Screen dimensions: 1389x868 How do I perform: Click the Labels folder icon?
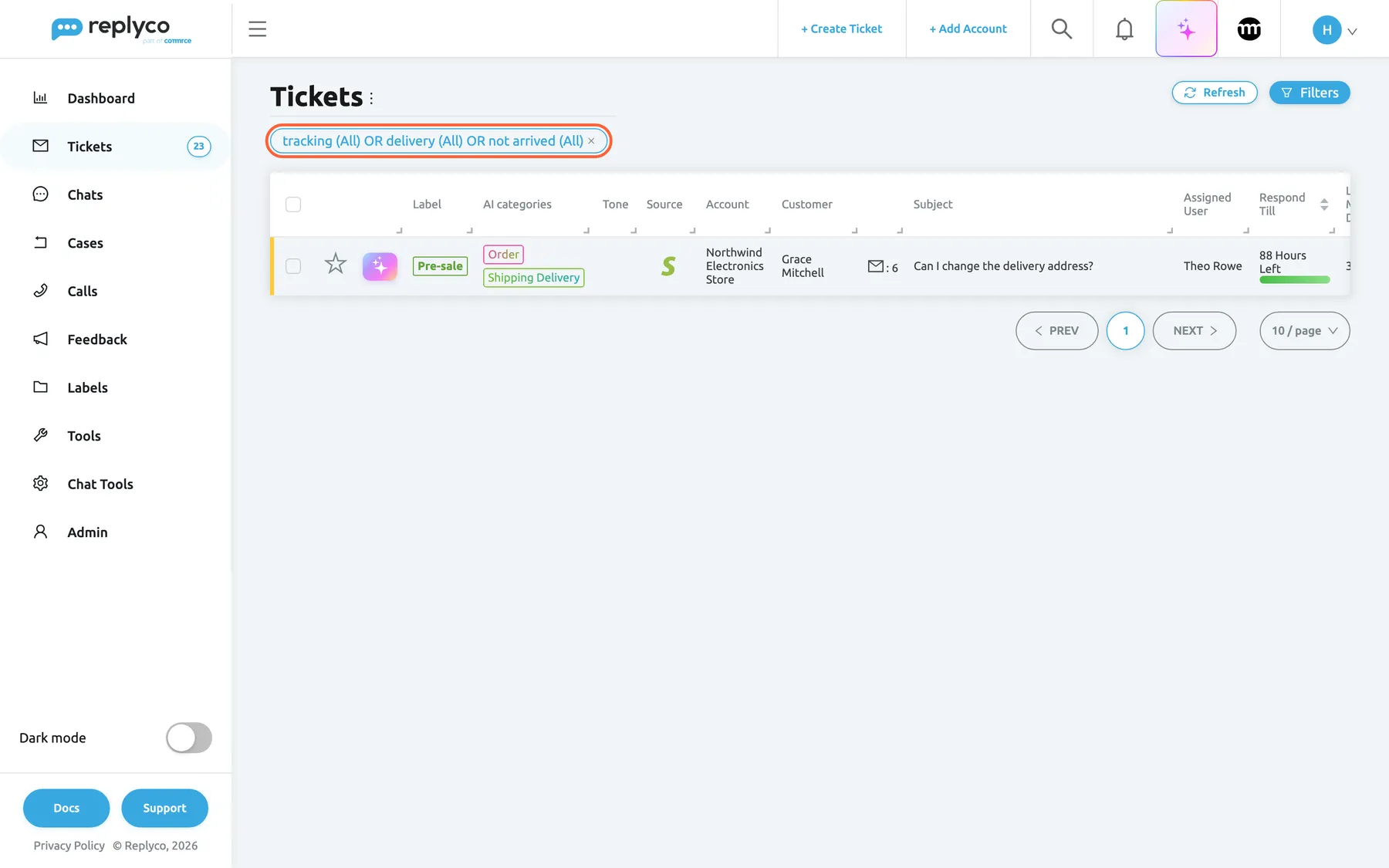point(41,387)
